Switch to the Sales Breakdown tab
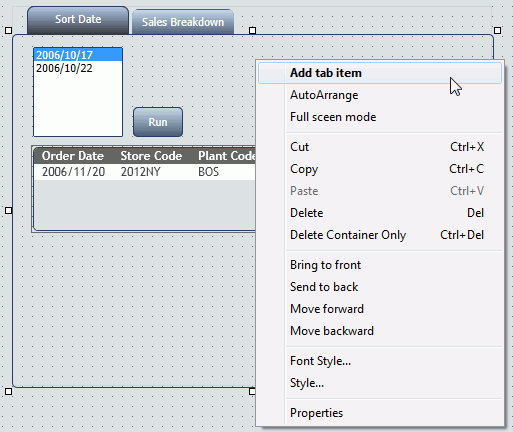Image resolution: width=513 pixels, height=432 pixels. tap(183, 22)
